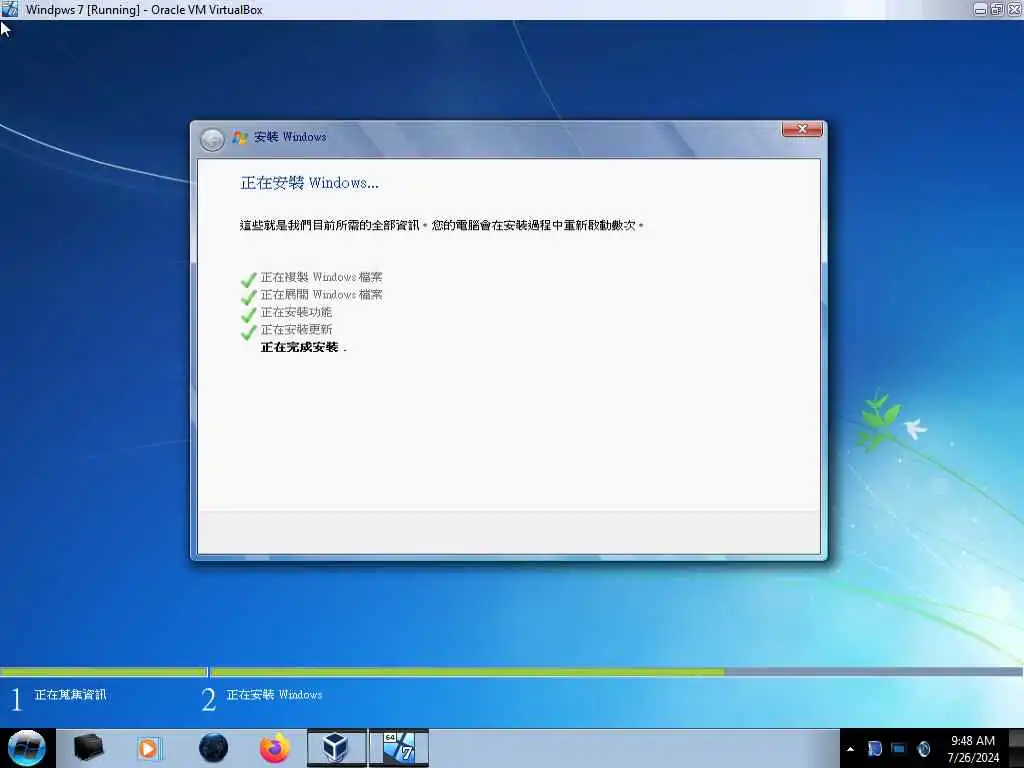Viewport: 1024px width, 768px height.
Task: Click the stage 2 正在安裝 Windows label
Action: point(274,695)
